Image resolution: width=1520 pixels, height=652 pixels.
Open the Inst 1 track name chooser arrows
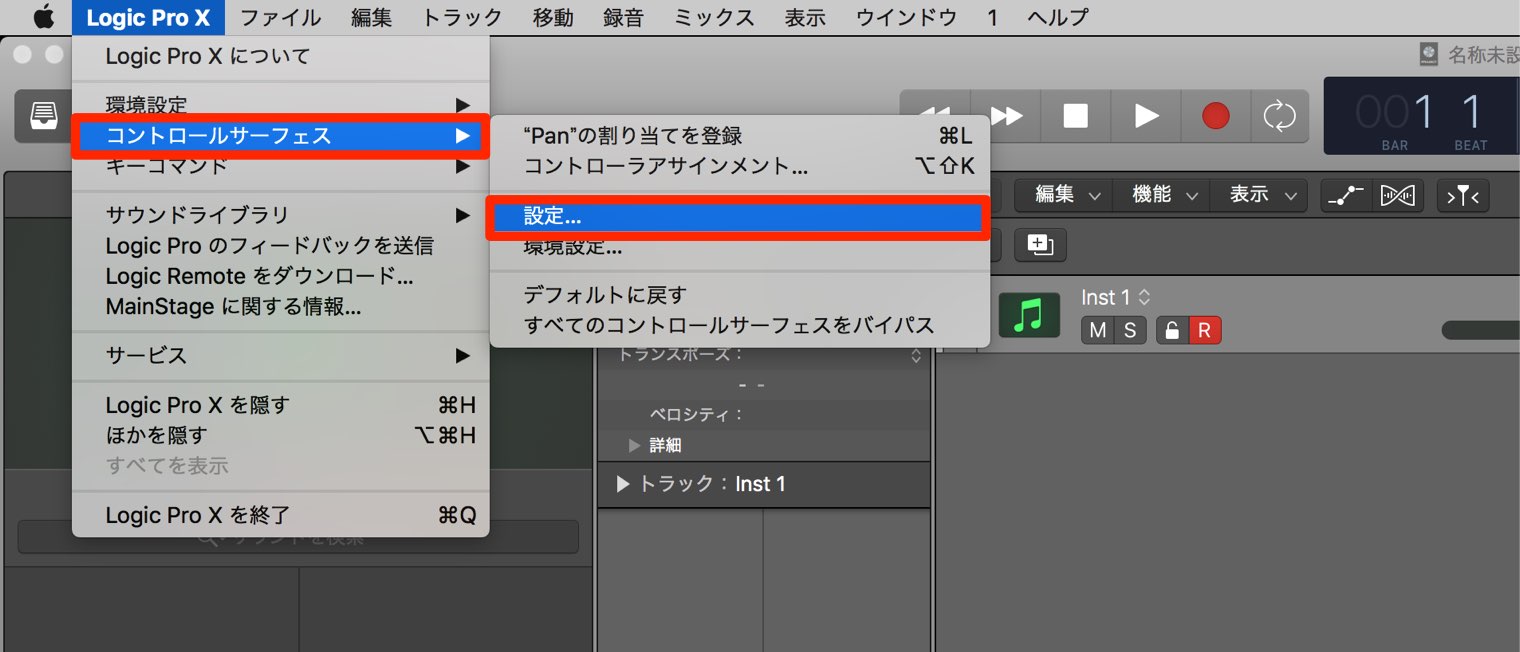click(1145, 297)
